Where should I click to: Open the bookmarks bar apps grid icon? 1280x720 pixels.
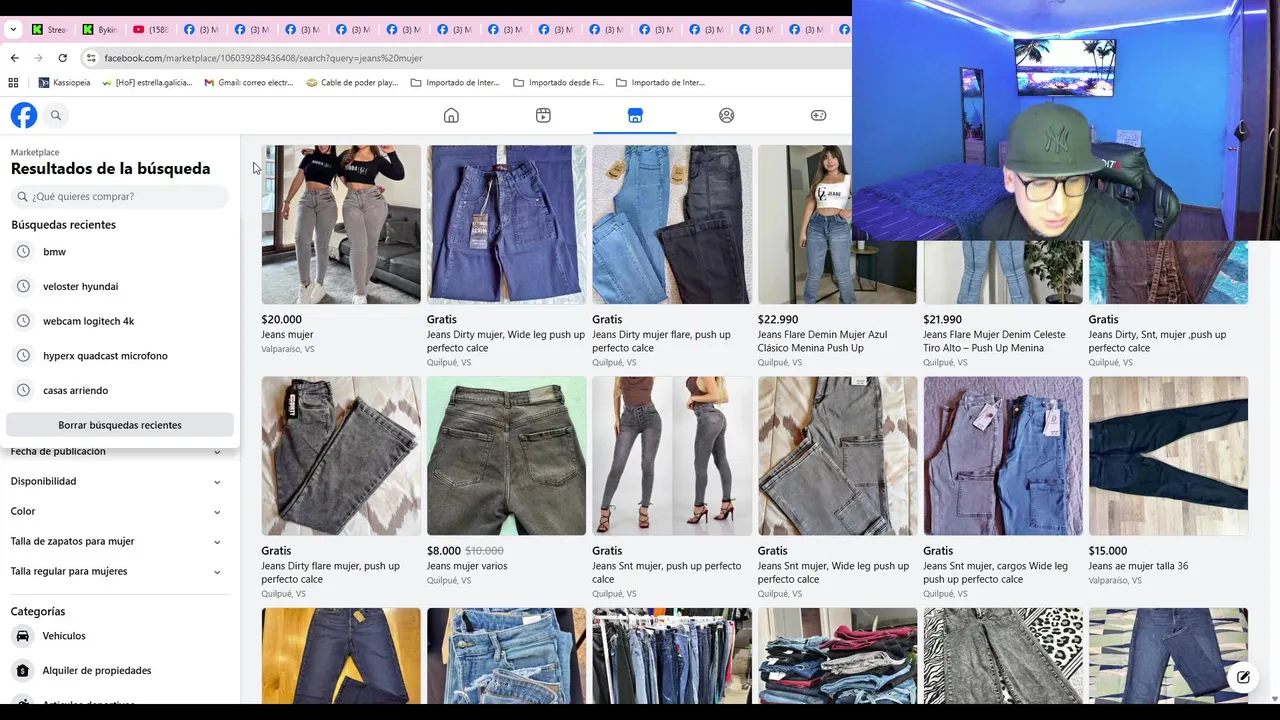tap(13, 83)
